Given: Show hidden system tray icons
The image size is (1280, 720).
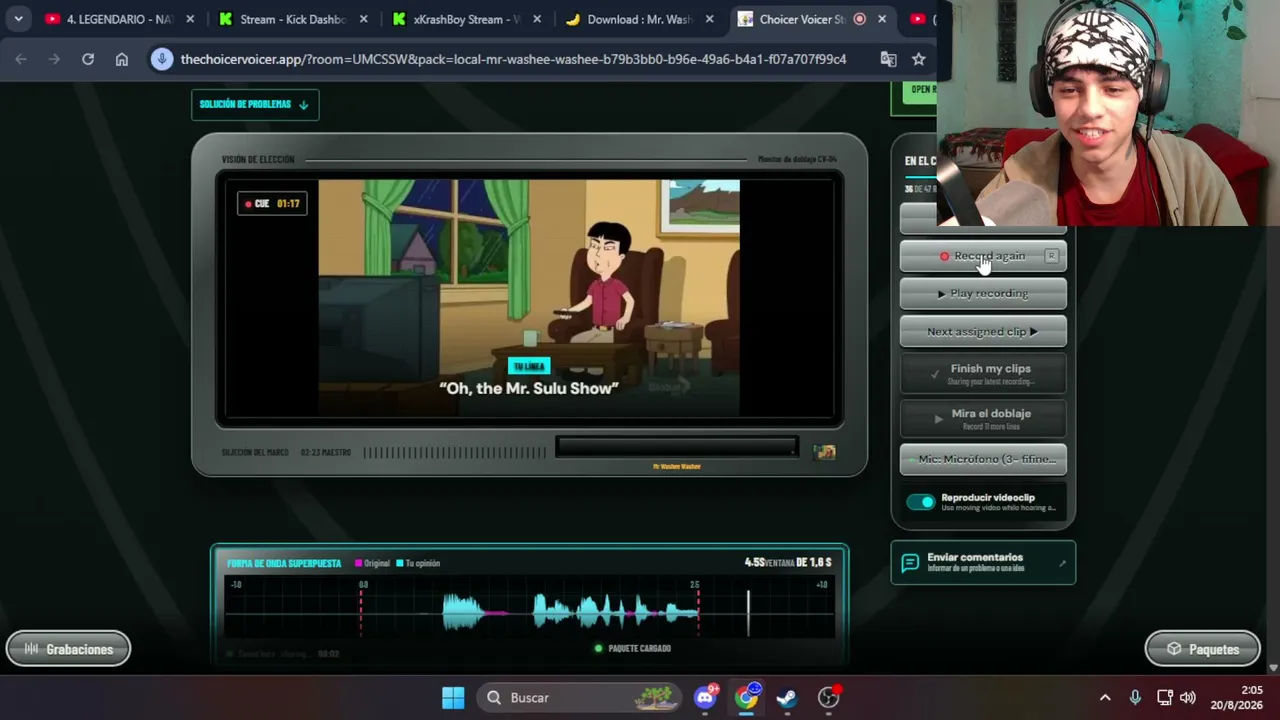Looking at the screenshot, I should click(1105, 697).
